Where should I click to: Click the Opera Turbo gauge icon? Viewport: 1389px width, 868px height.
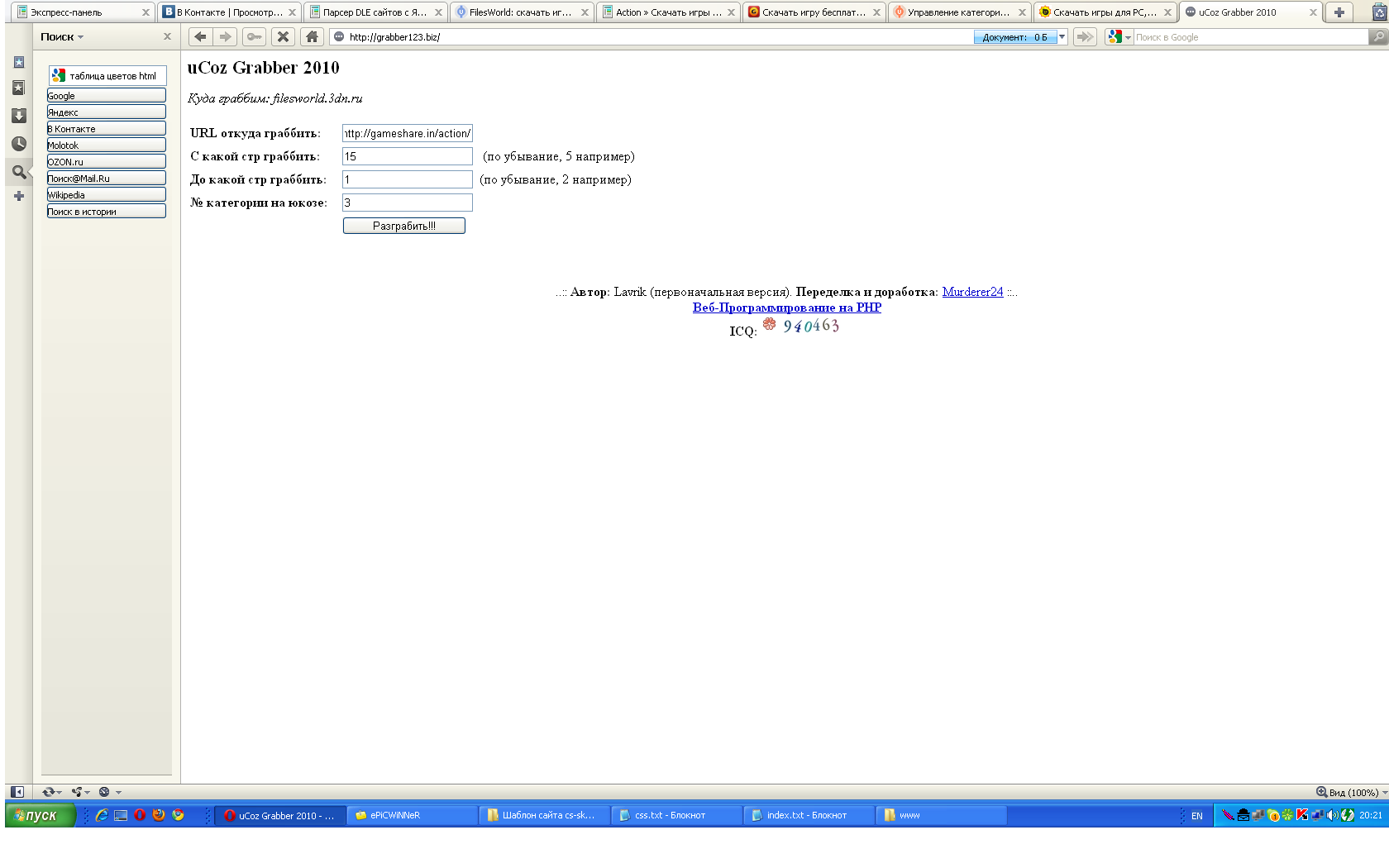[x=104, y=792]
